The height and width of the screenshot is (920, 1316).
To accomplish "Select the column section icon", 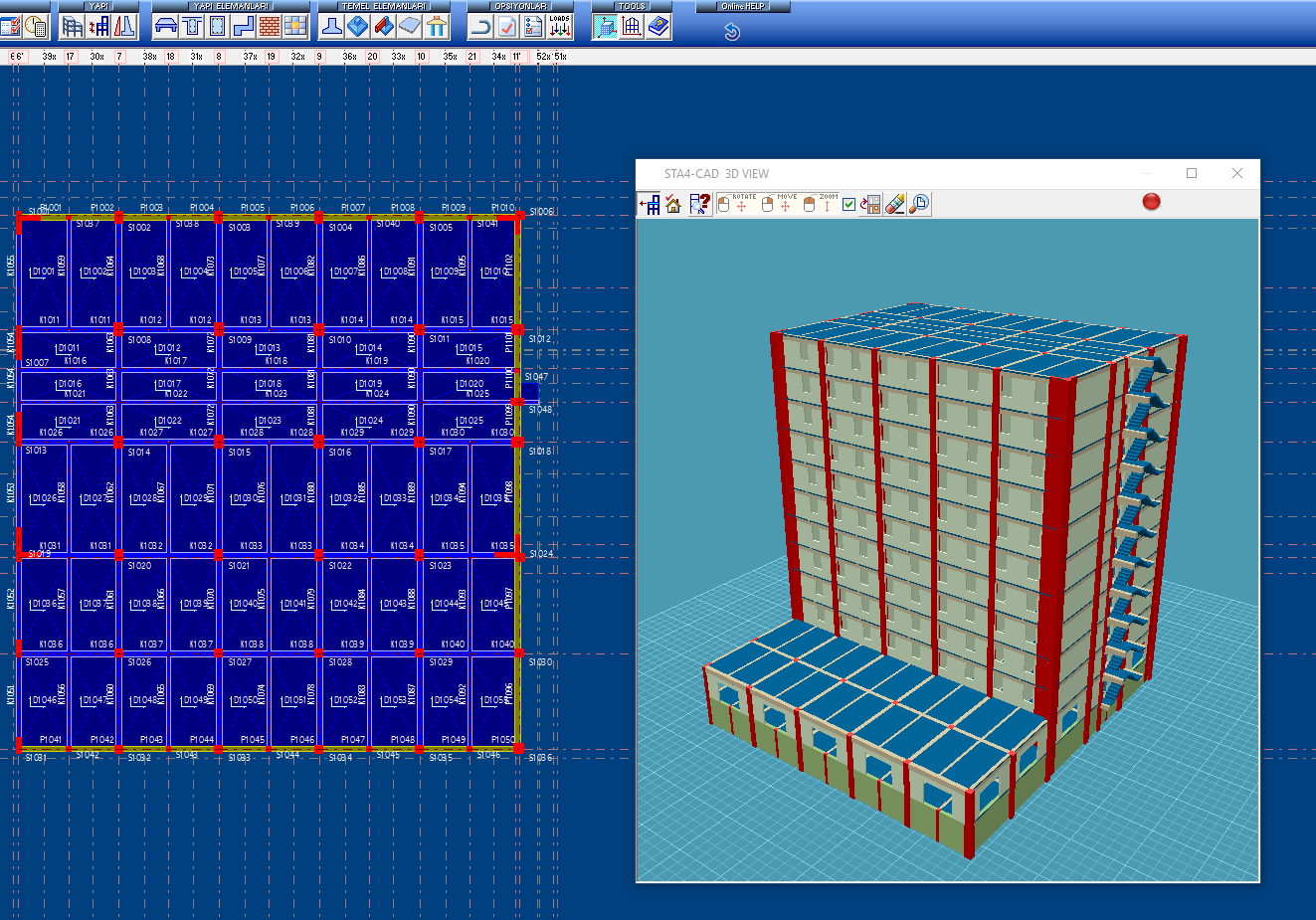I will [218, 27].
